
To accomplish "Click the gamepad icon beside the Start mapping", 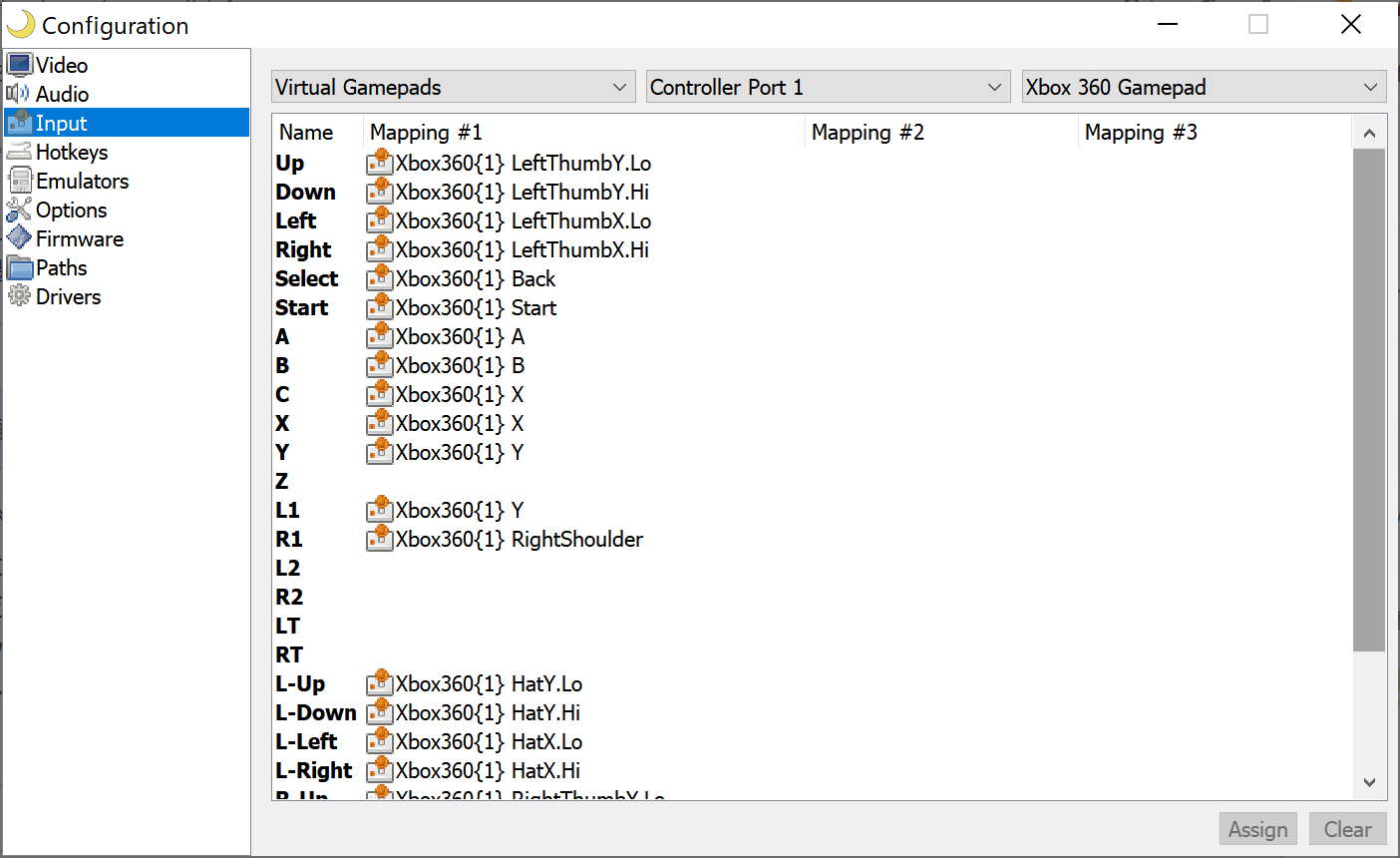I will click(380, 307).
